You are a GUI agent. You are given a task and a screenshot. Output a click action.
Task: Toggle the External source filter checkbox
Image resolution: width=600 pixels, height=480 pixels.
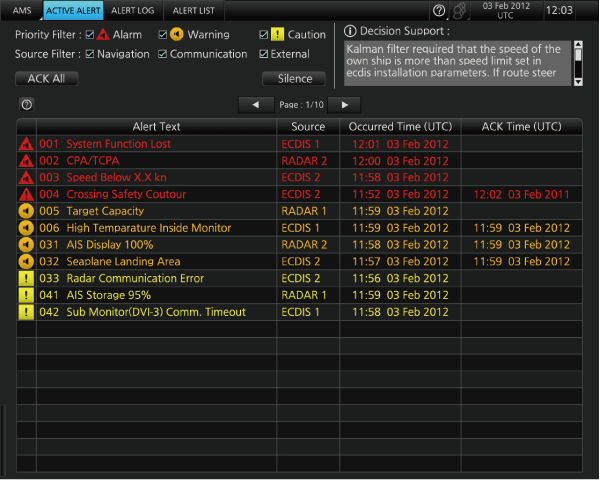tap(263, 54)
